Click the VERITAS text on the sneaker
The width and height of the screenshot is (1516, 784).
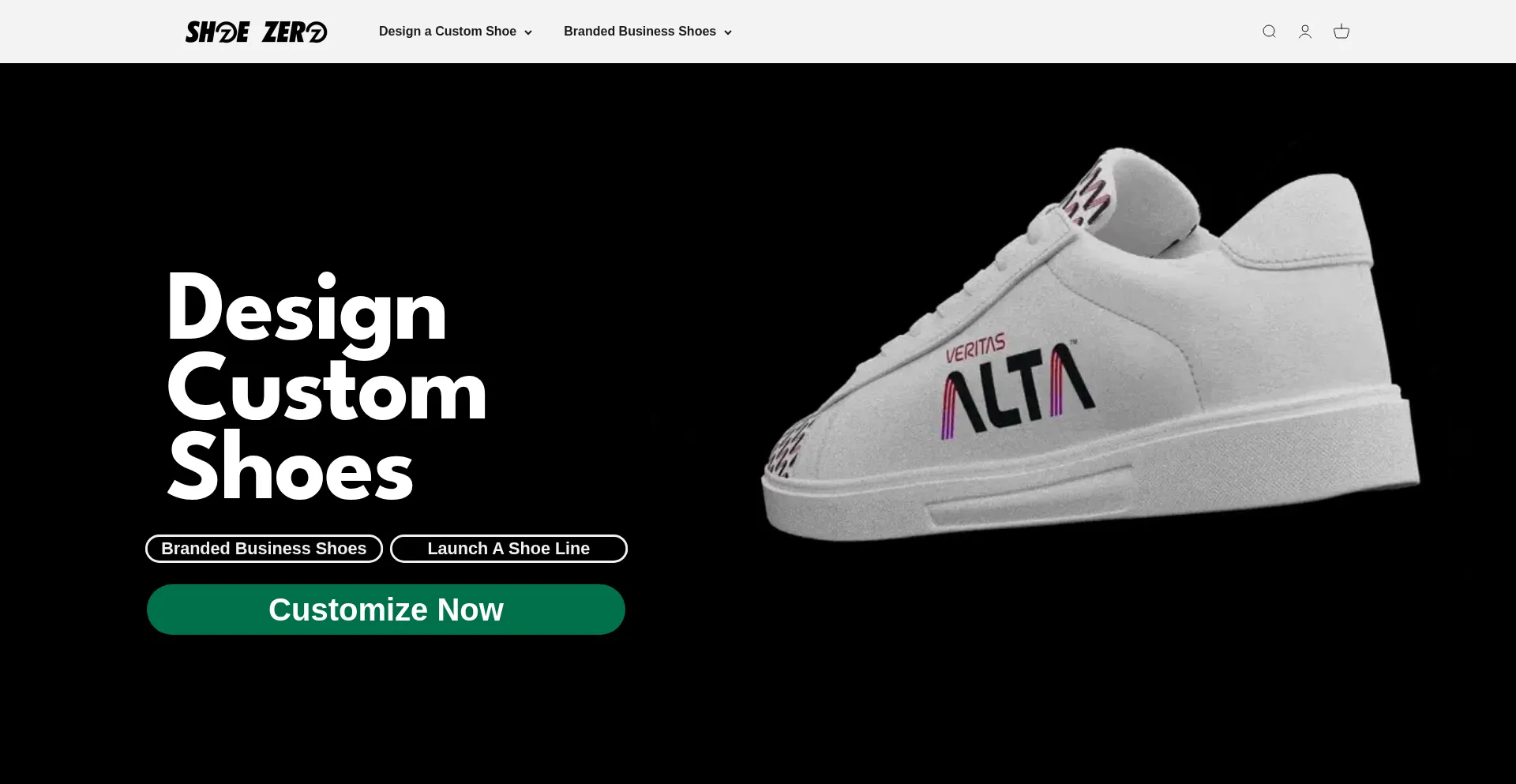[x=976, y=347]
